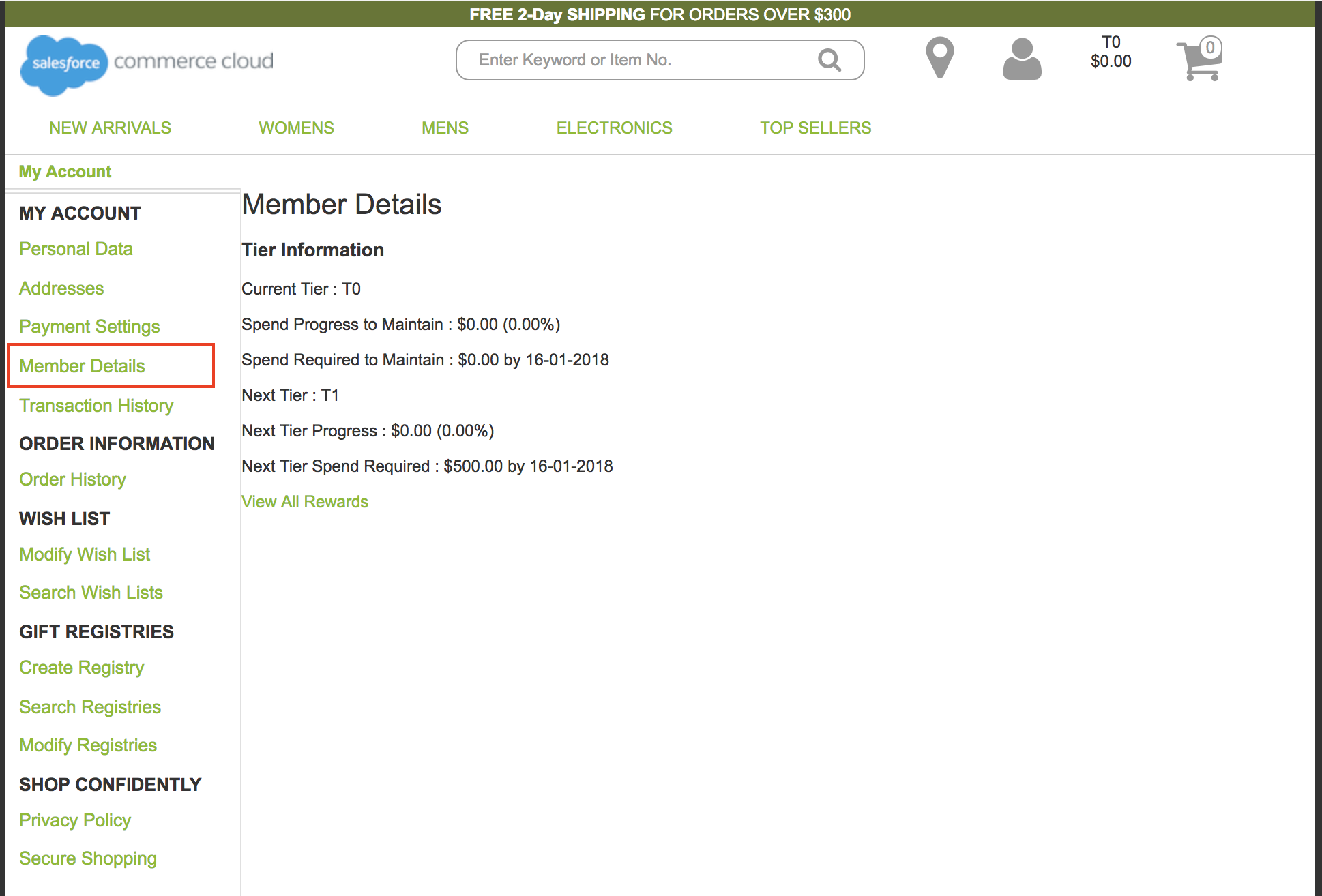This screenshot has width=1322, height=896.
Task: Open the user account icon
Action: pos(1022,59)
